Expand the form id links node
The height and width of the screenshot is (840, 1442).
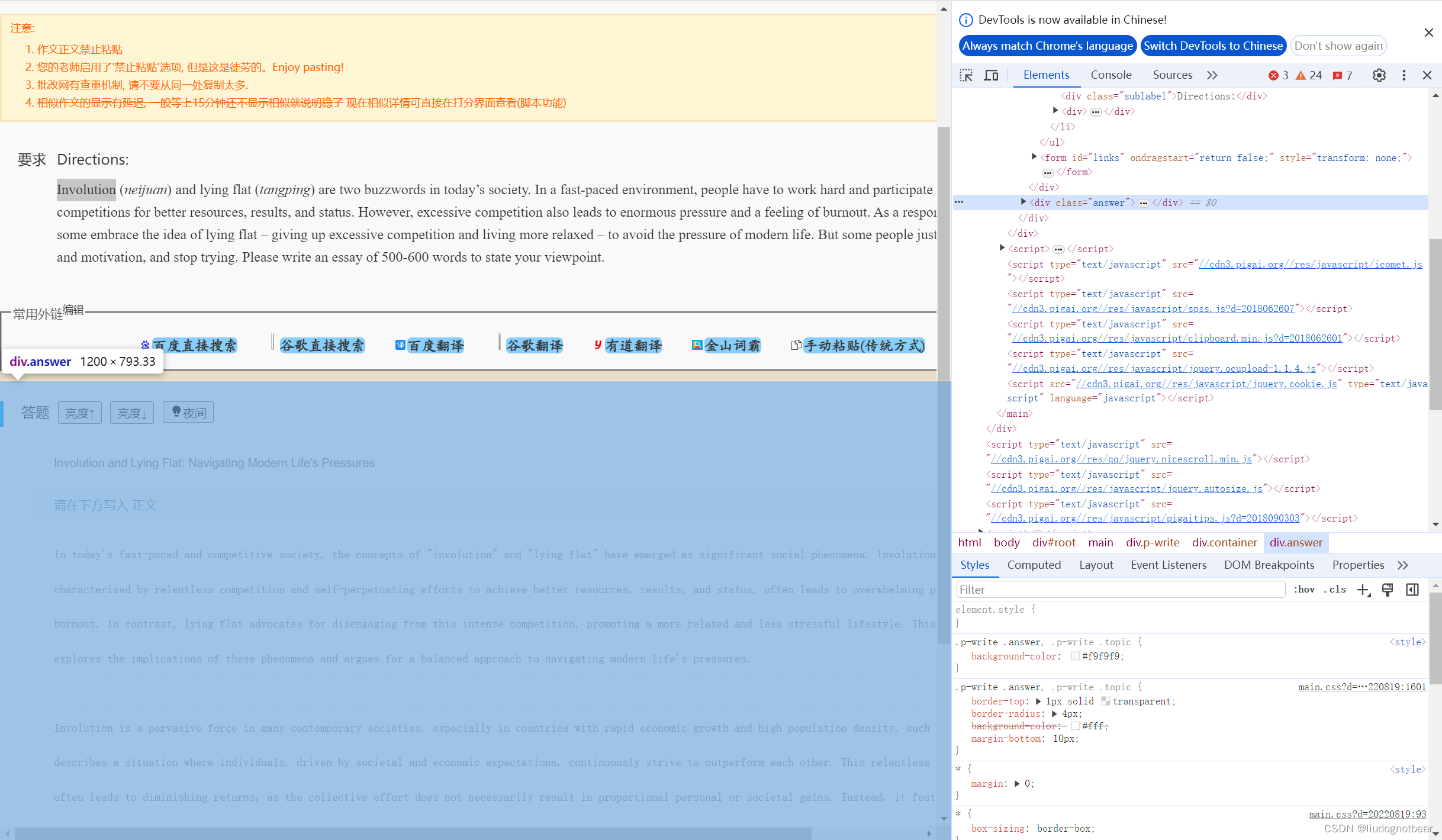(1034, 157)
